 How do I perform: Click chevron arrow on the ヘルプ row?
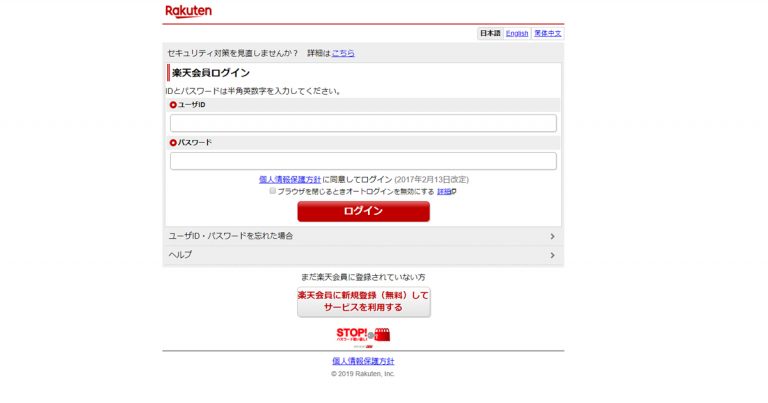[x=552, y=256]
